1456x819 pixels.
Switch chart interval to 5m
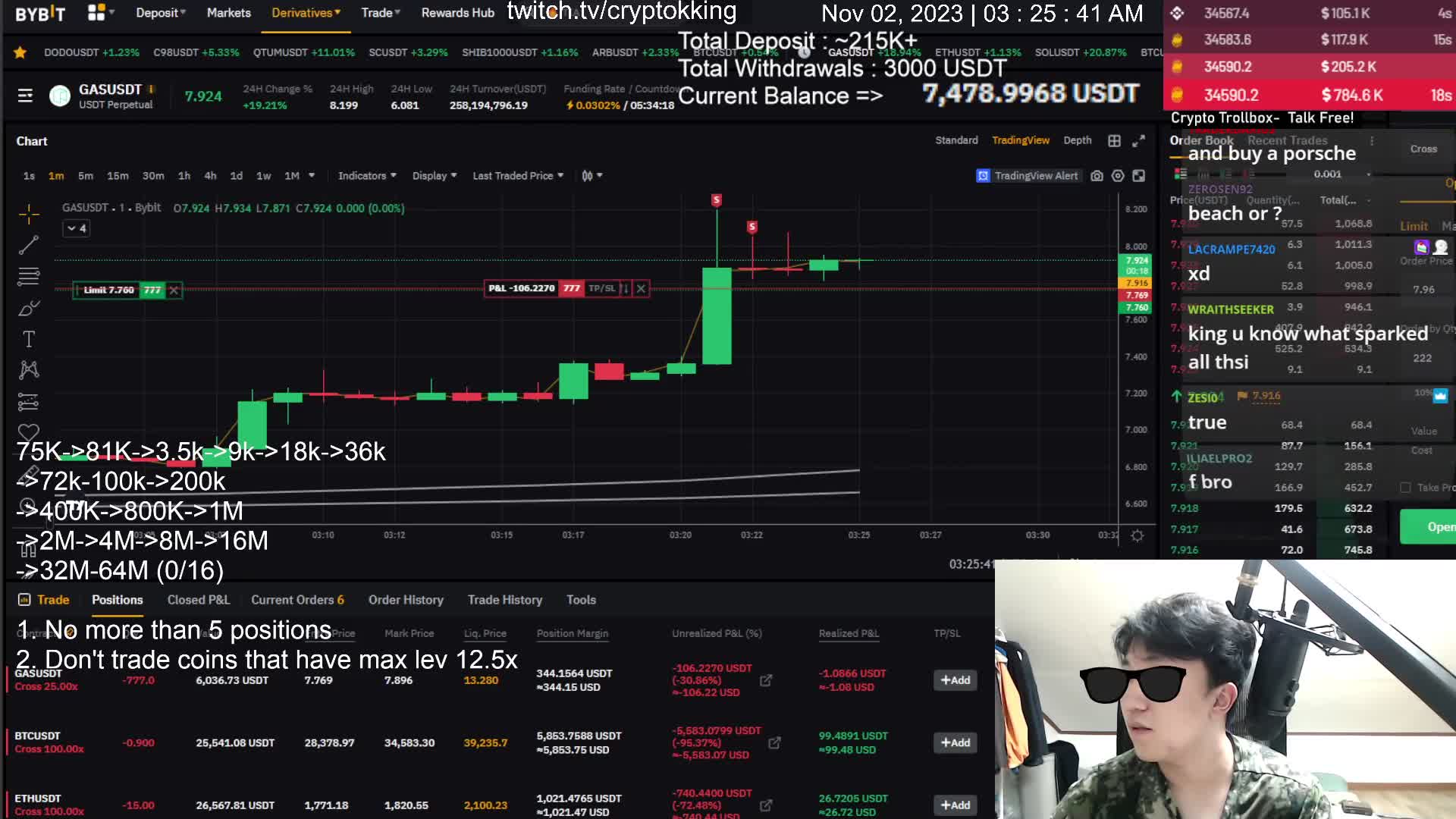86,176
